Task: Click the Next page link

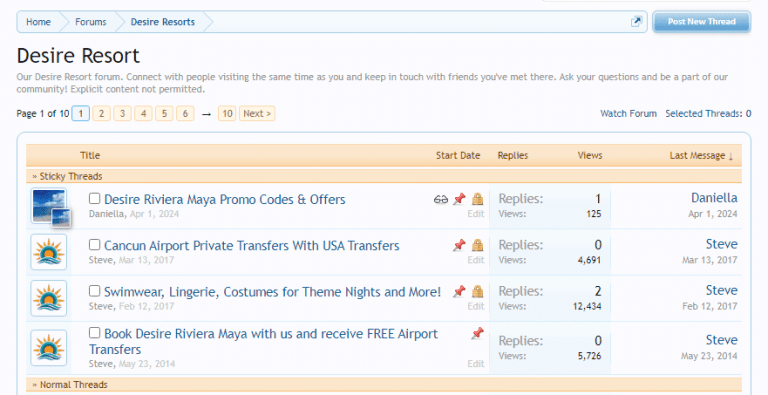Action: point(257,114)
